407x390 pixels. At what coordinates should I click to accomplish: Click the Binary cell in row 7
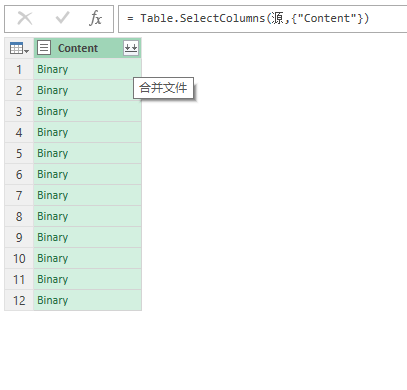click(x=88, y=195)
